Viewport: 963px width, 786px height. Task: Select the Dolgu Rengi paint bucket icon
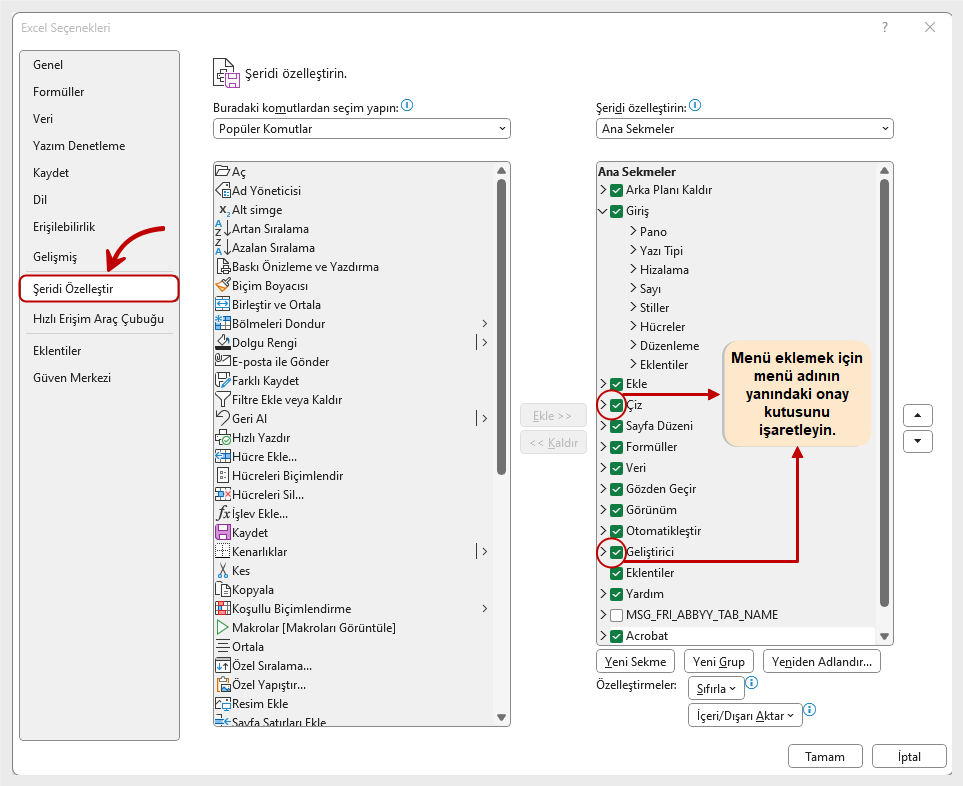(x=222, y=343)
